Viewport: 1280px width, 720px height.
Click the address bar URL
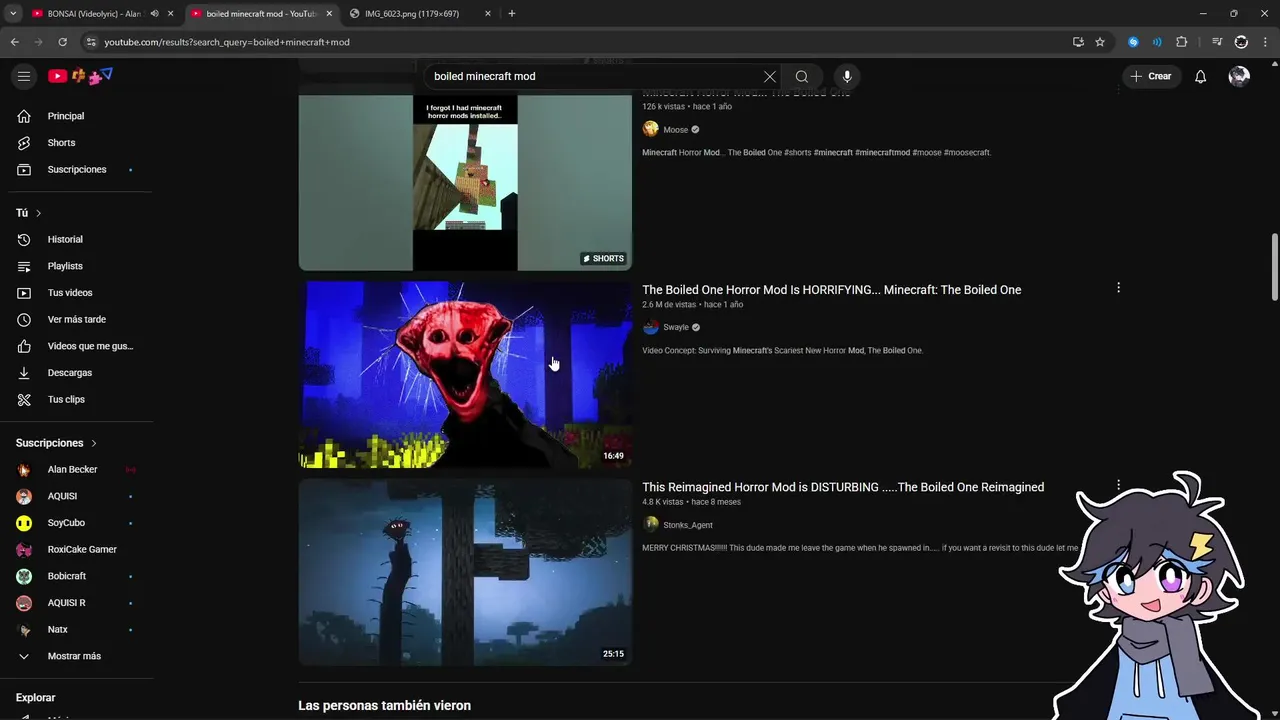(227, 42)
